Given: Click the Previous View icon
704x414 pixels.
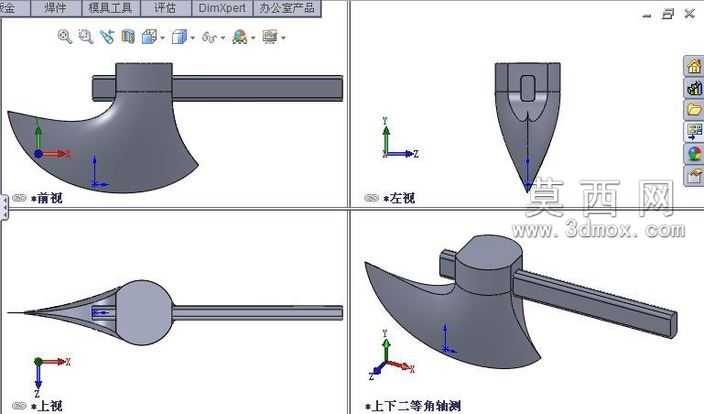Looking at the screenshot, I should click(x=107, y=37).
